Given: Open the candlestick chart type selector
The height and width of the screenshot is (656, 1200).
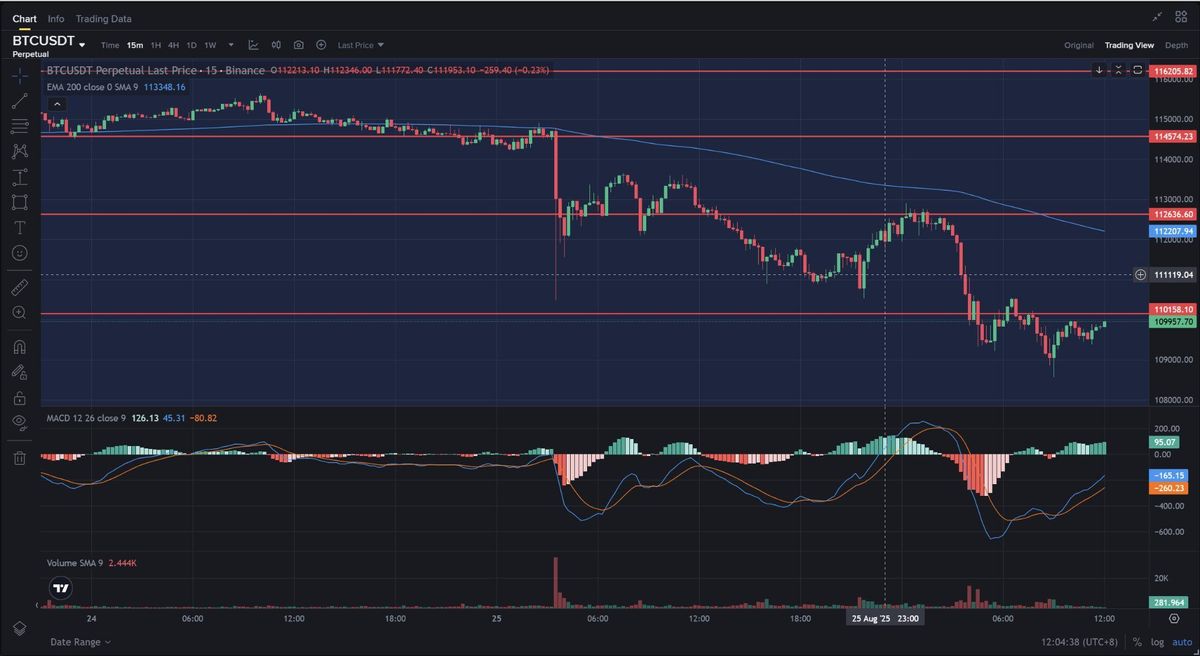Looking at the screenshot, I should click(276, 45).
